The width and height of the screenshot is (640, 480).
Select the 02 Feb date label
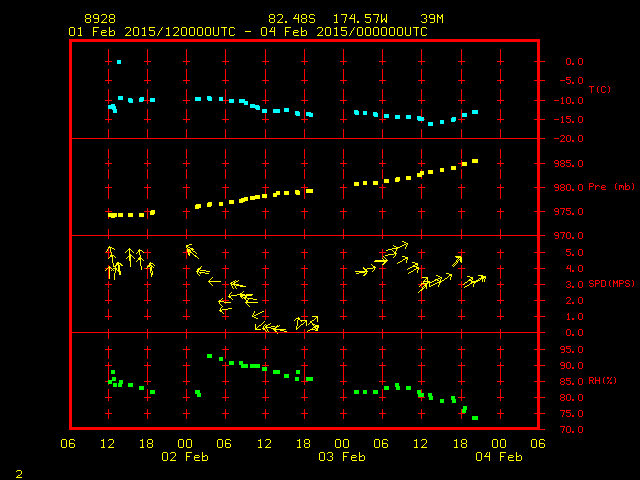point(184,457)
